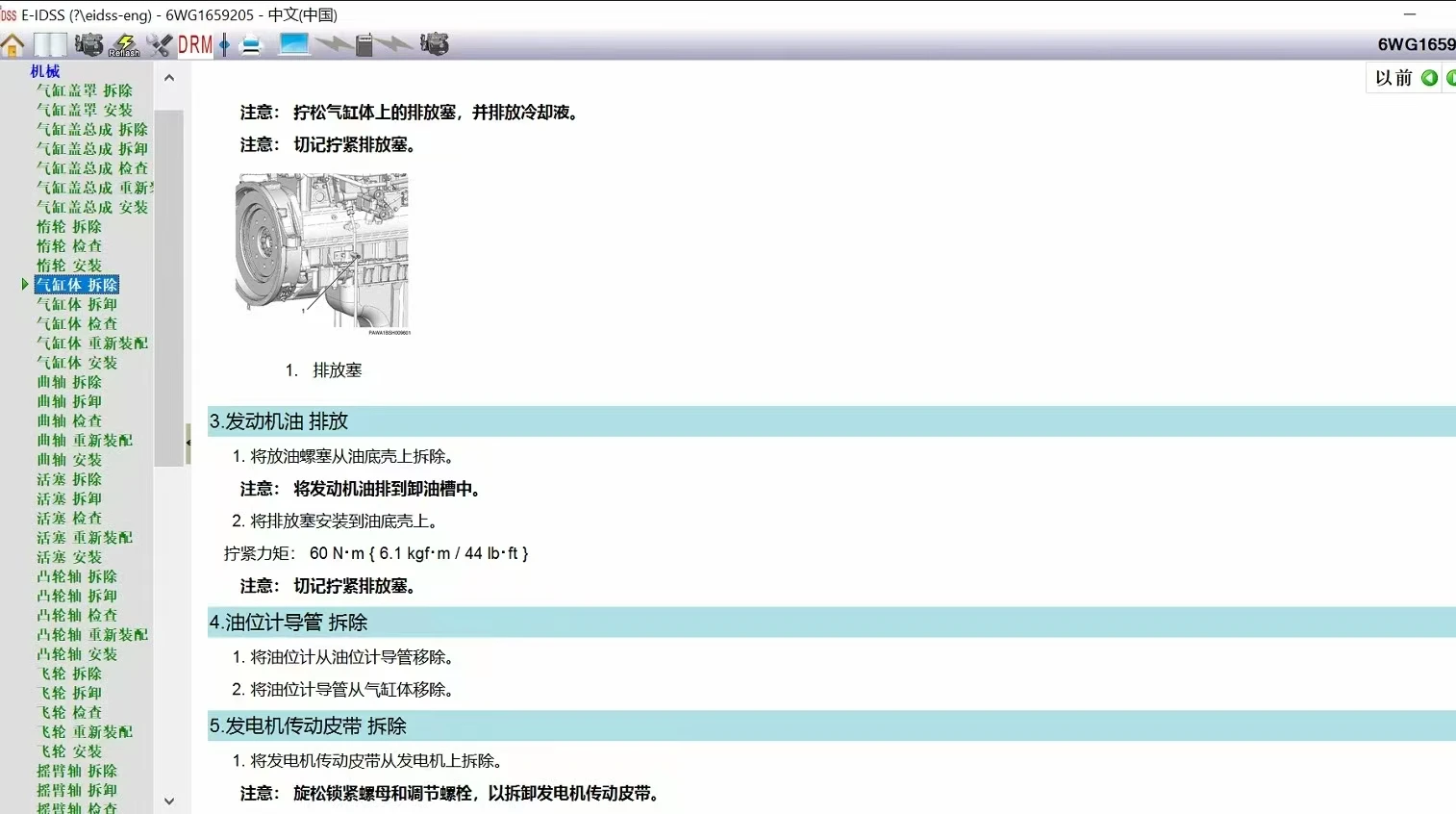
Task: Select the engine diagnostics icon on toolbar
Action: (88, 44)
